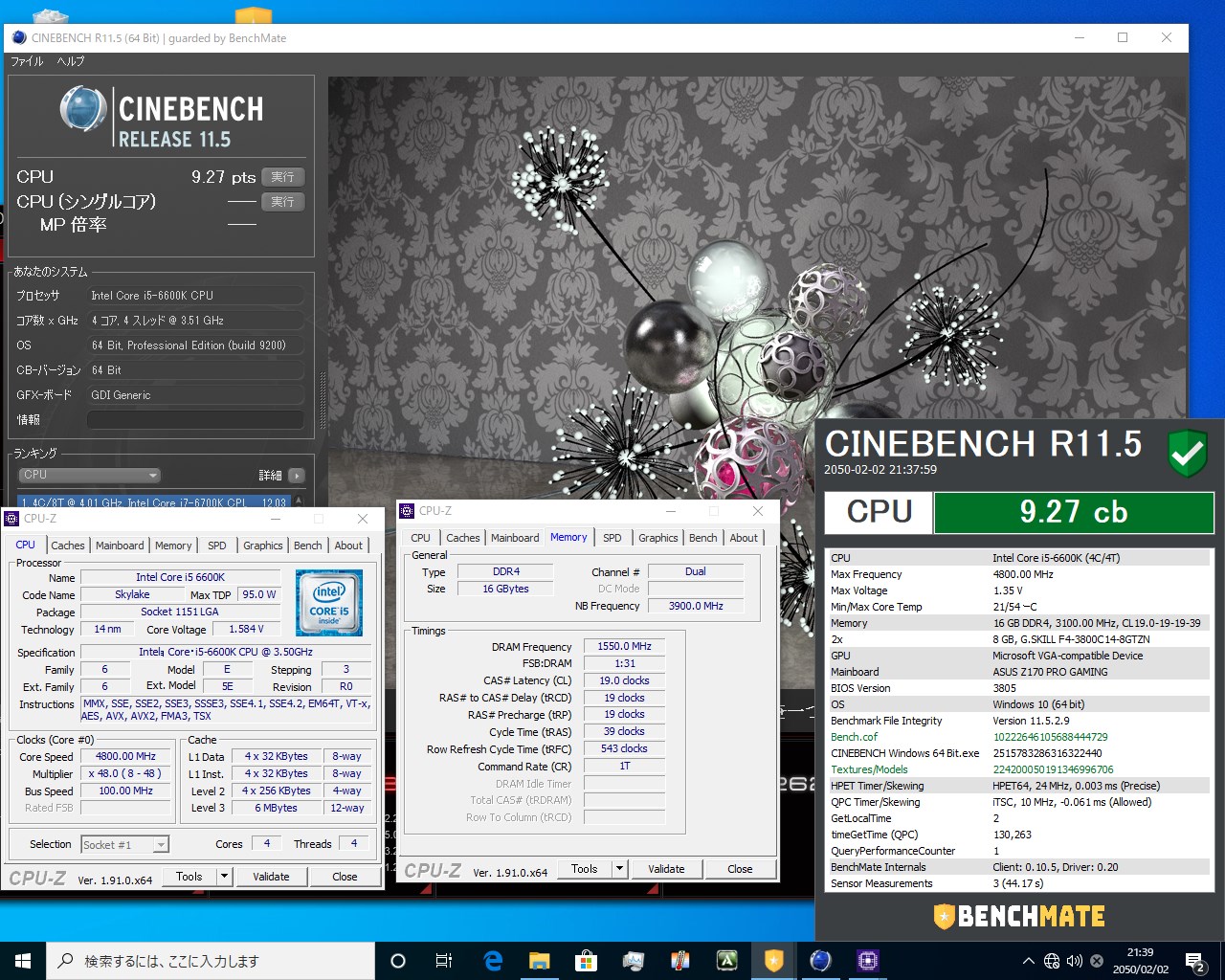Click the 情報 info field in Cinebench
This screenshot has width=1225, height=980.
pos(196,420)
